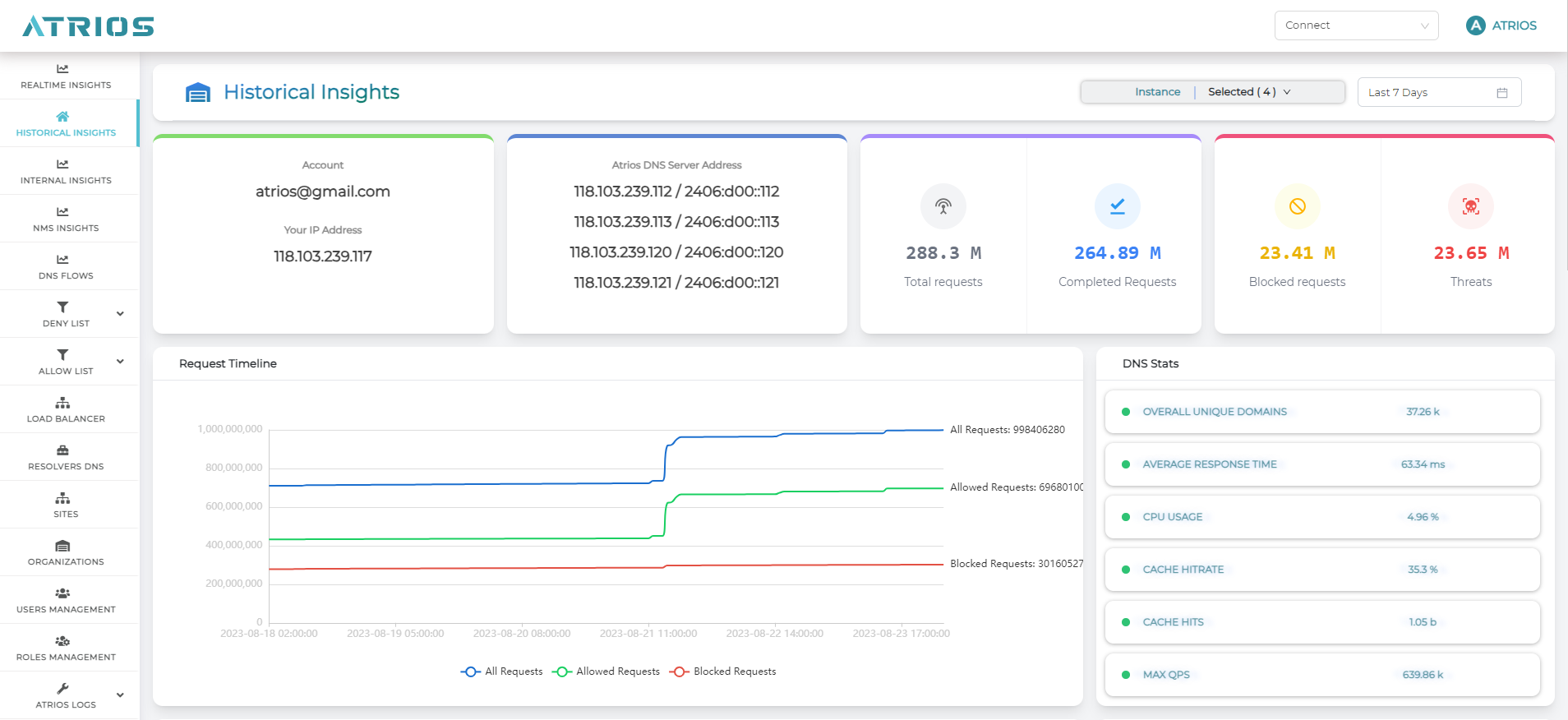Open the ATRIOS user profile
Viewport: 1568px width, 720px height.
(1501, 25)
